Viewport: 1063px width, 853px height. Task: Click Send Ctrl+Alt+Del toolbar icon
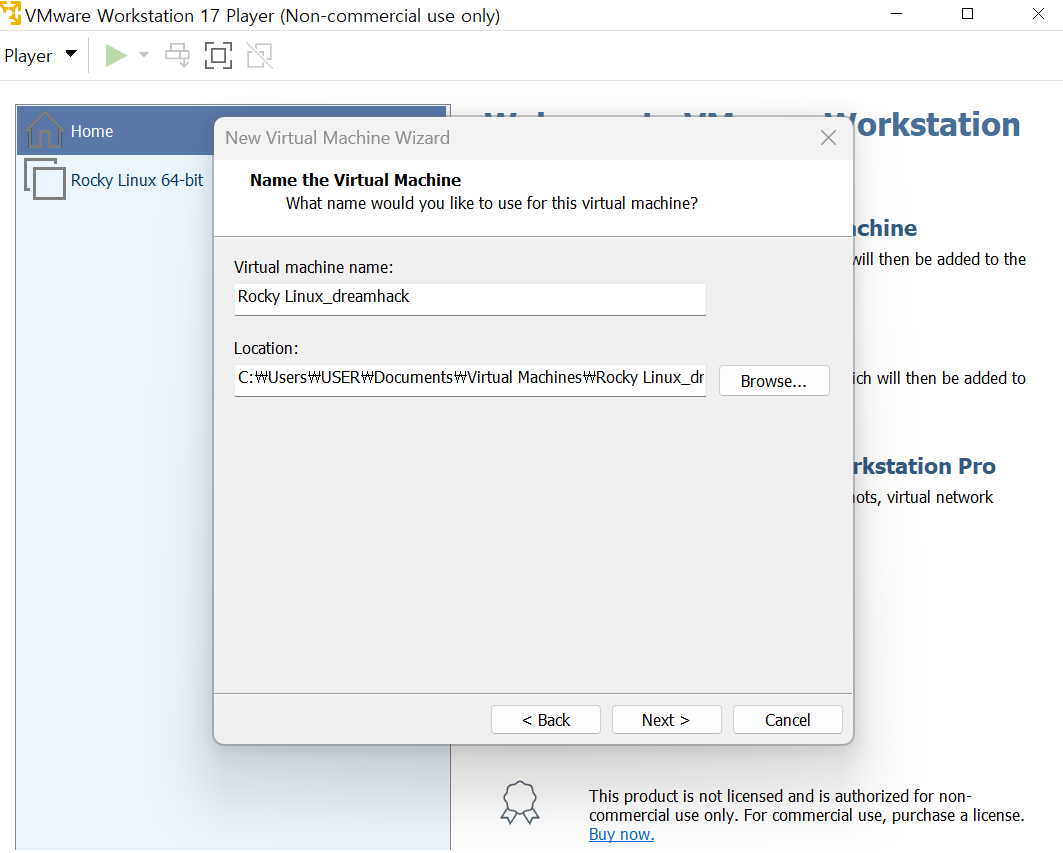point(178,56)
